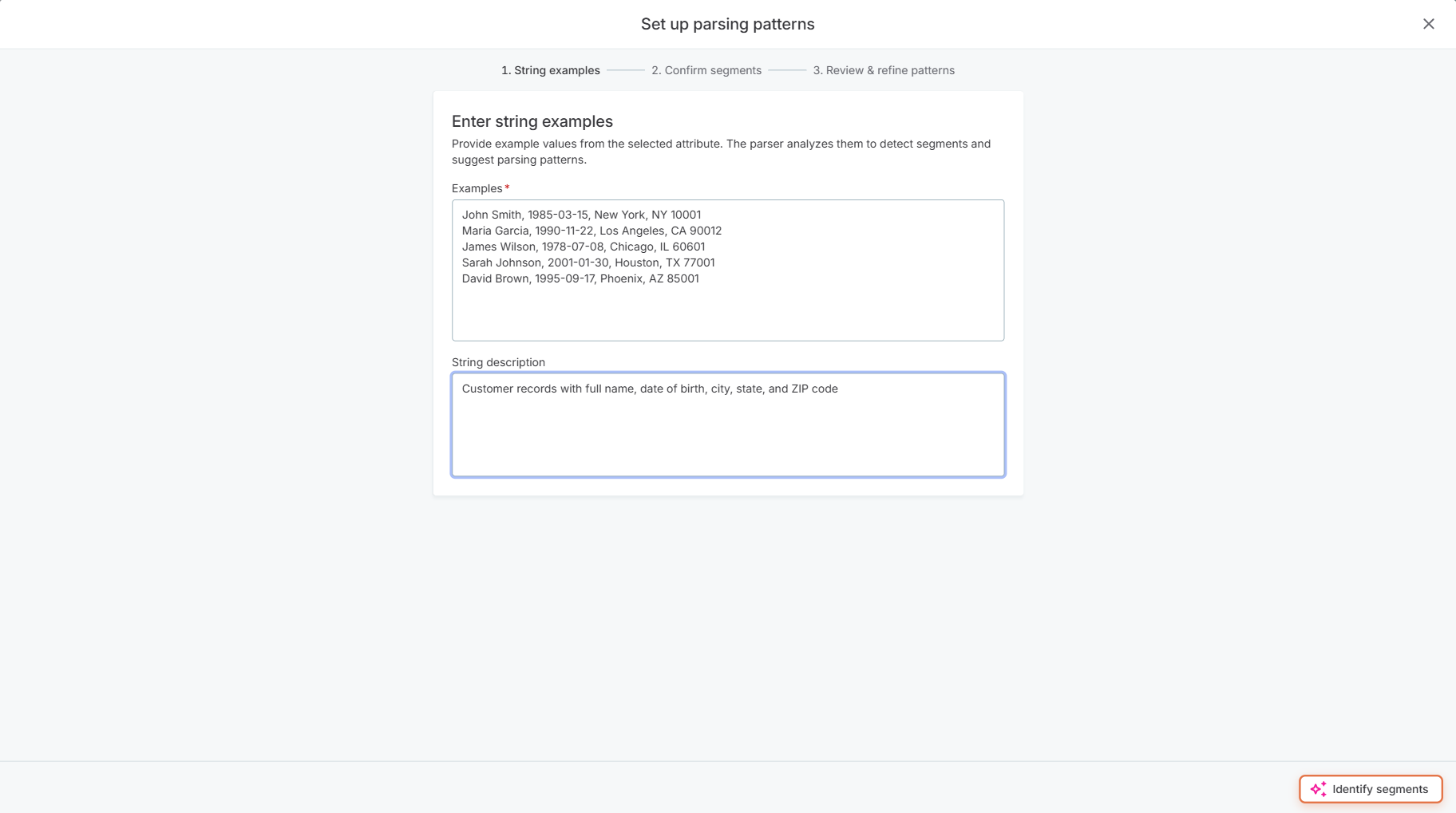The image size is (1456, 813).
Task: Click the String description label
Action: [x=497, y=361]
